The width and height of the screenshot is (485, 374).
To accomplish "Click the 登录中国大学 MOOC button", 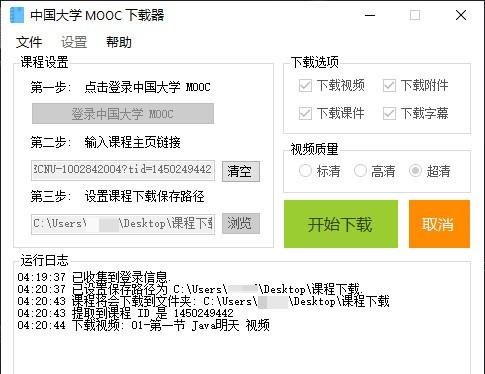I will 123,114.
